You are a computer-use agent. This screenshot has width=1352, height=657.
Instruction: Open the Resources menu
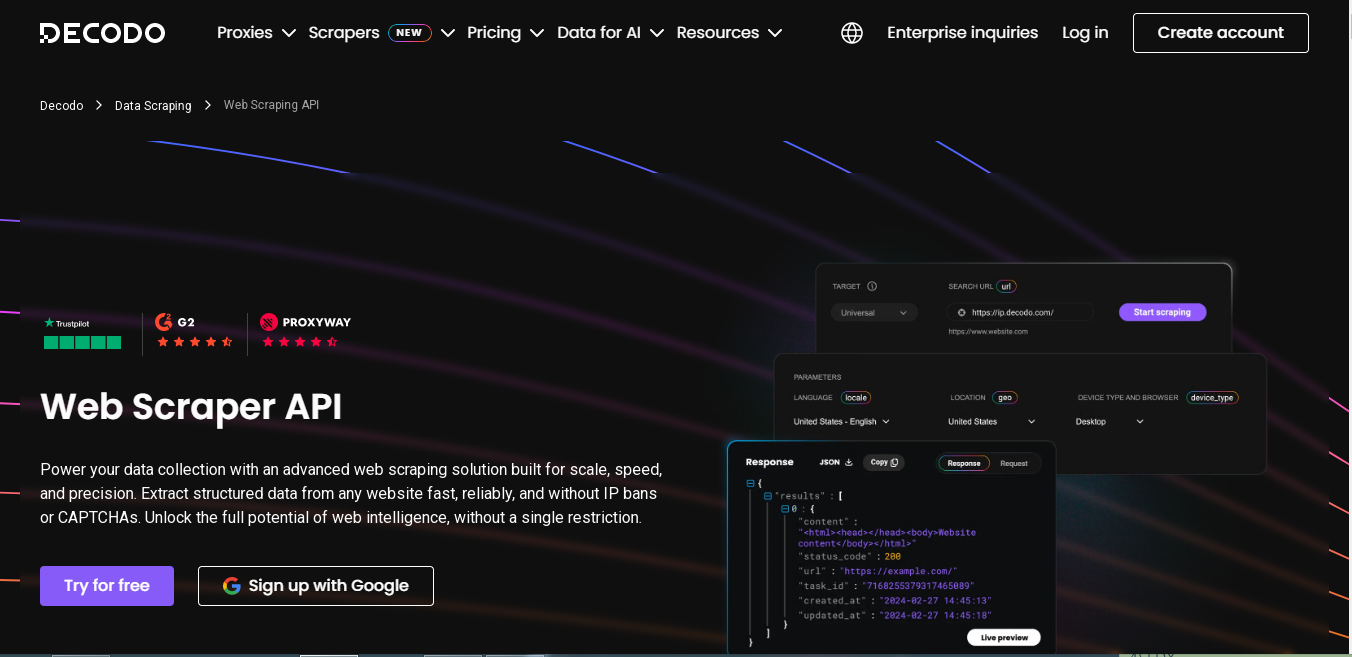[729, 33]
